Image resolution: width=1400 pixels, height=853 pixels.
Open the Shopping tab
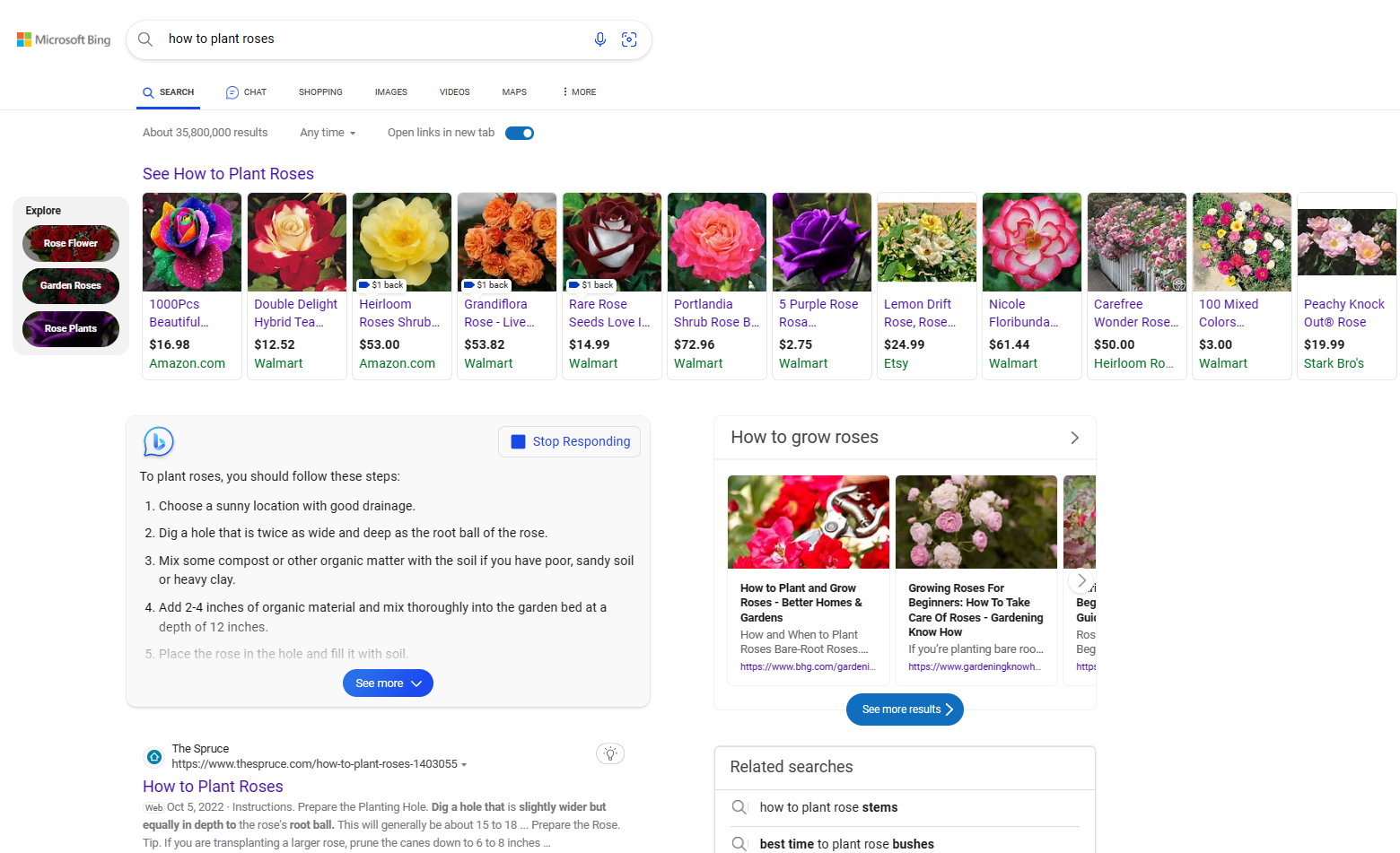click(320, 92)
